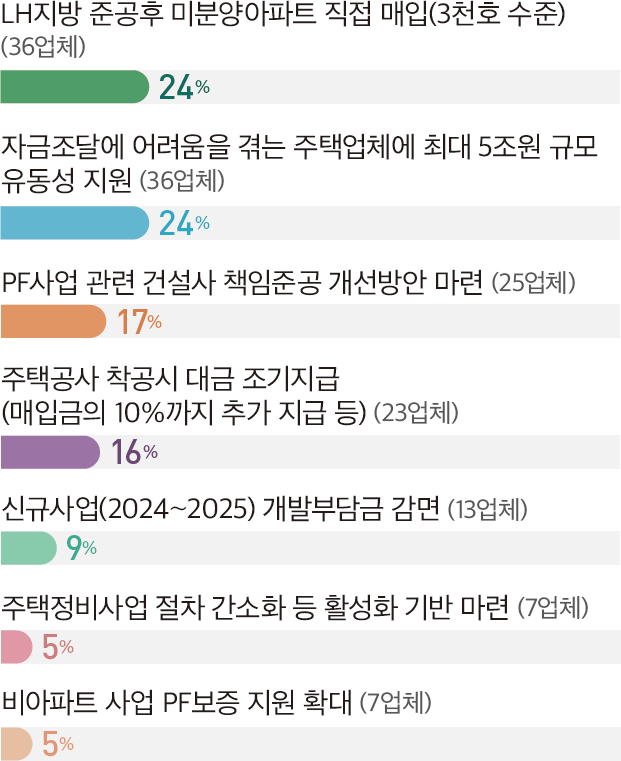Click the orange 17% bar
Viewport: 621px width, 761px height.
click(53, 321)
